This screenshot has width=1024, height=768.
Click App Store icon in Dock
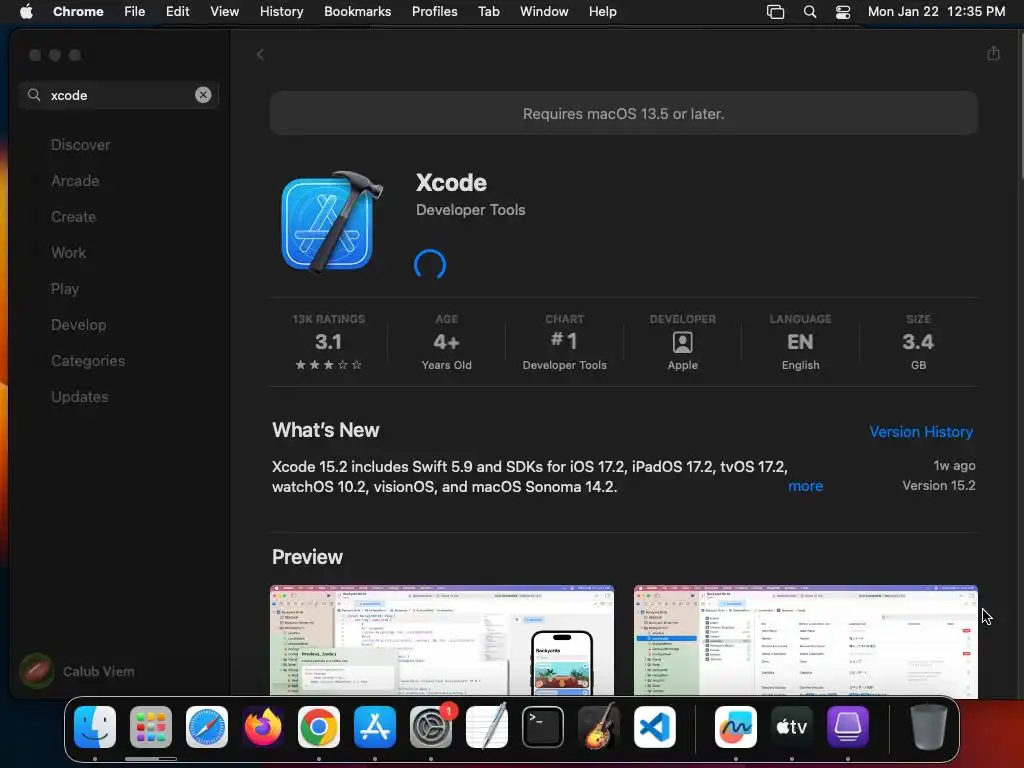point(375,727)
